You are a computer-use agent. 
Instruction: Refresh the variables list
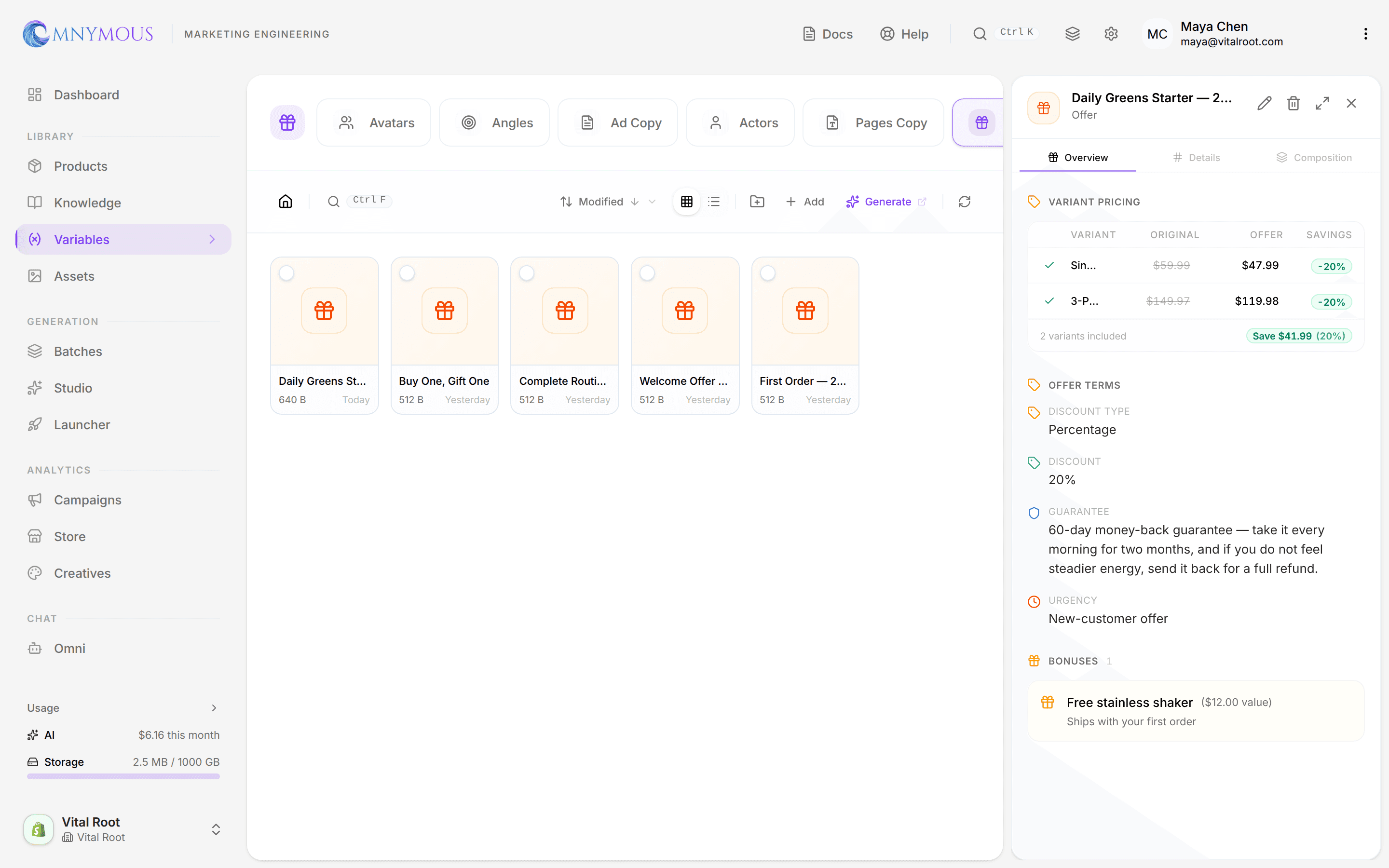[964, 202]
